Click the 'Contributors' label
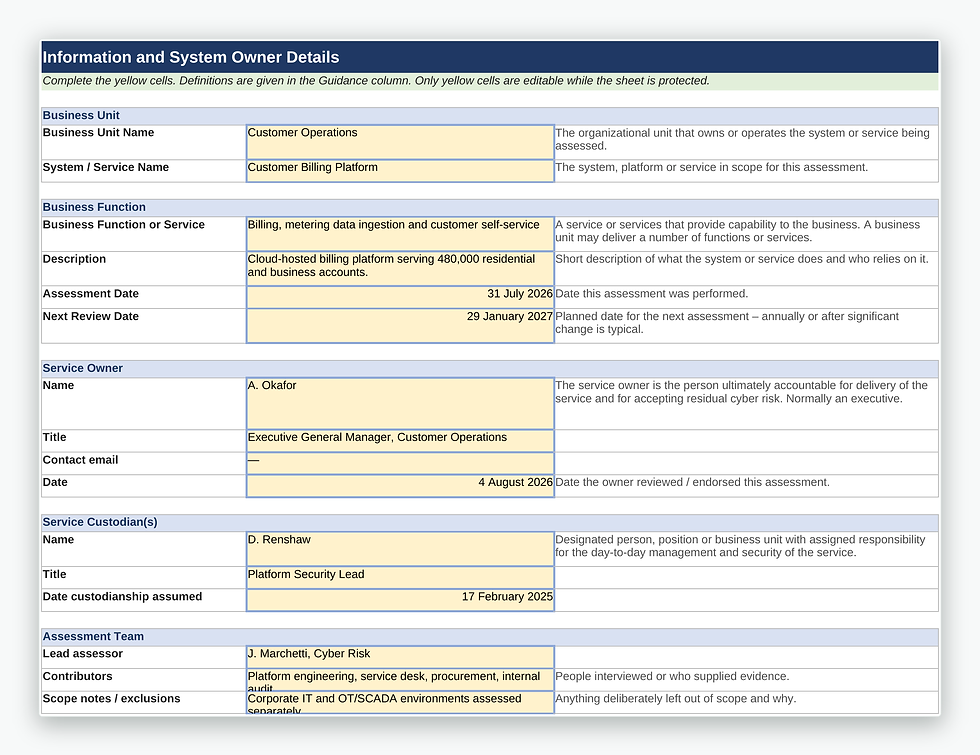Viewport: 980px width, 755px height. pyautogui.click(x=78, y=676)
